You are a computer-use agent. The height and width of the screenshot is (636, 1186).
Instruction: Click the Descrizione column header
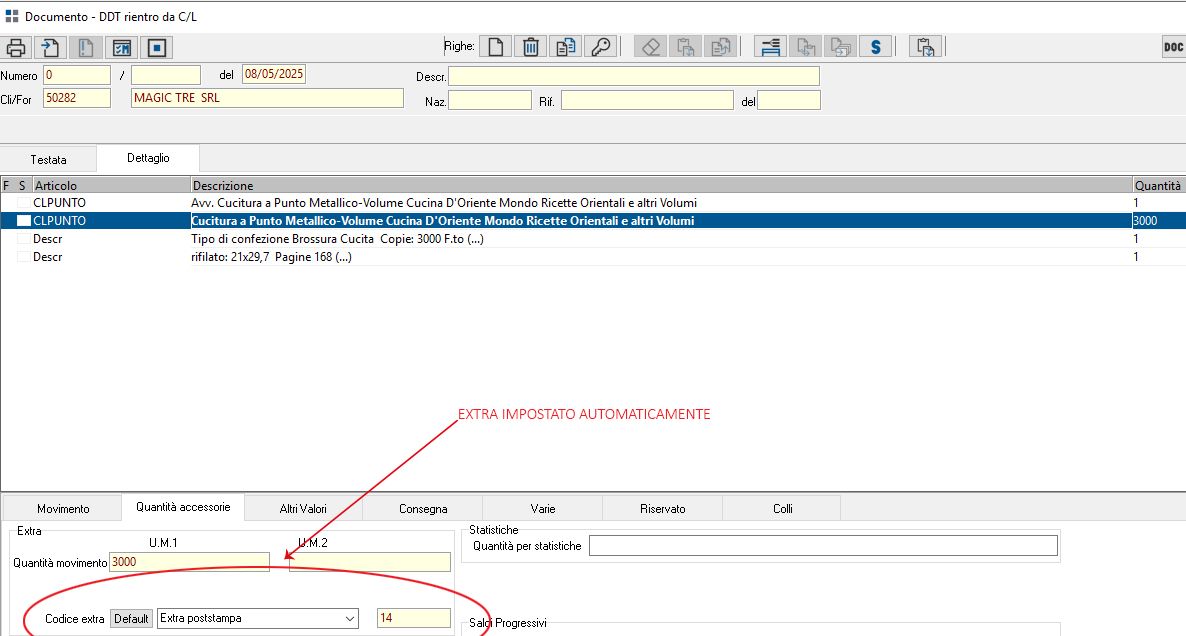661,185
